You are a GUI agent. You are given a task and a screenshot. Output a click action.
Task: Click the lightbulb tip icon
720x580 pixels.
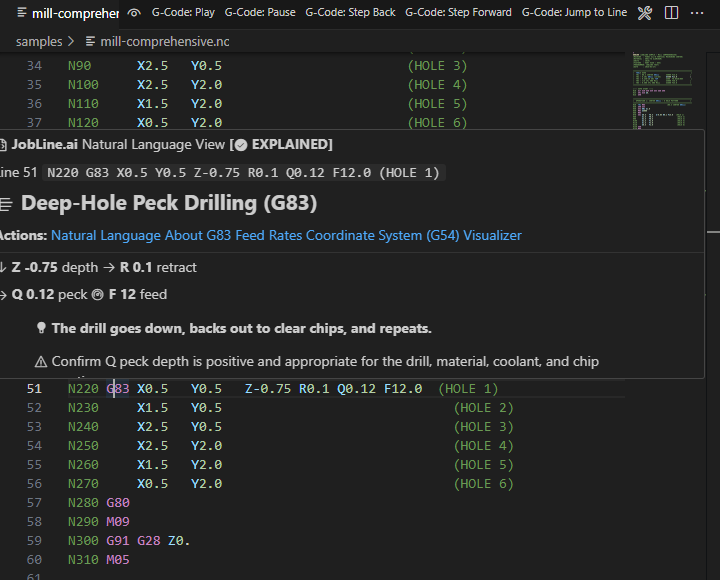41,328
